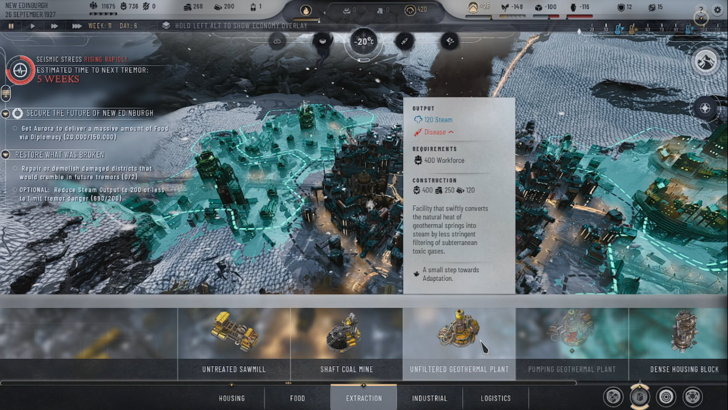Viewport: 728px width, 410px height.
Task: Click the blue thermometer timeline marker
Action: tap(618, 29)
